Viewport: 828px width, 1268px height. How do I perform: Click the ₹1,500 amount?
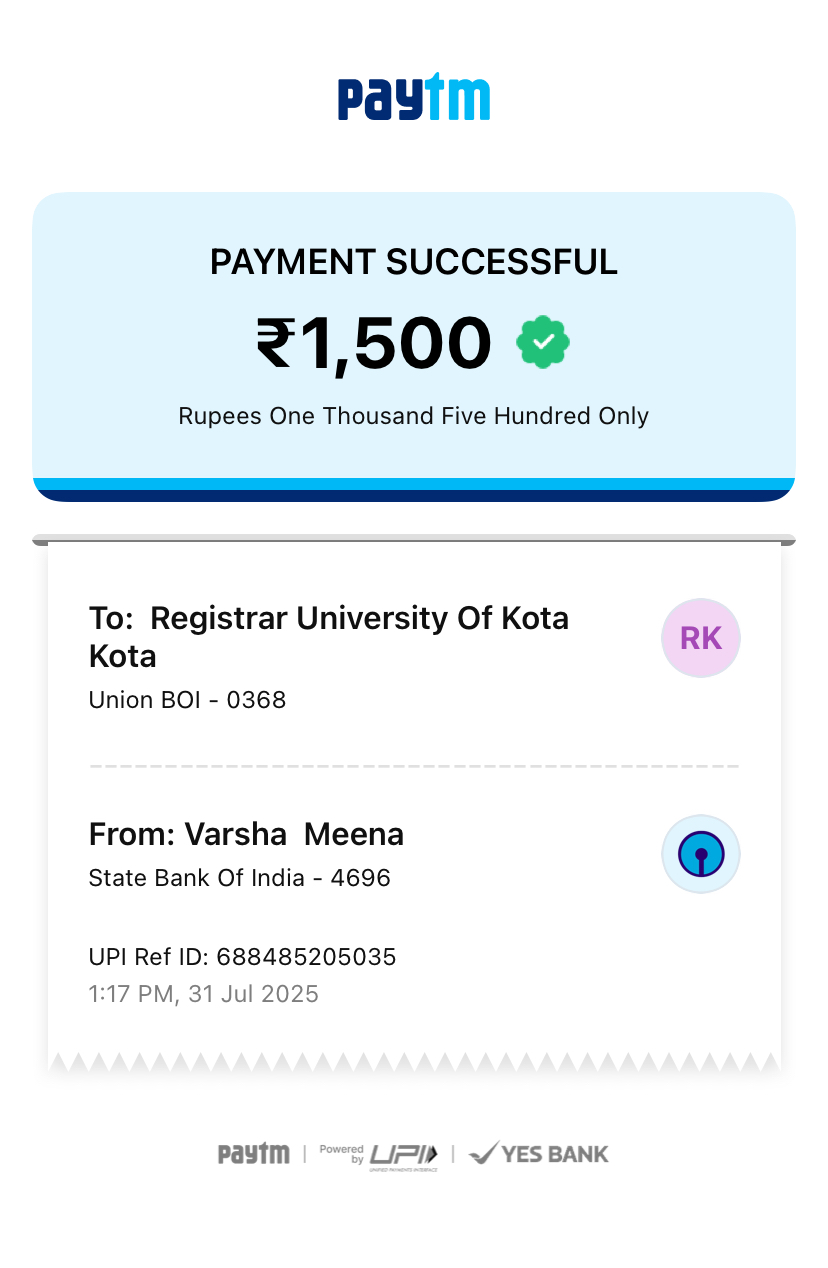click(x=374, y=343)
